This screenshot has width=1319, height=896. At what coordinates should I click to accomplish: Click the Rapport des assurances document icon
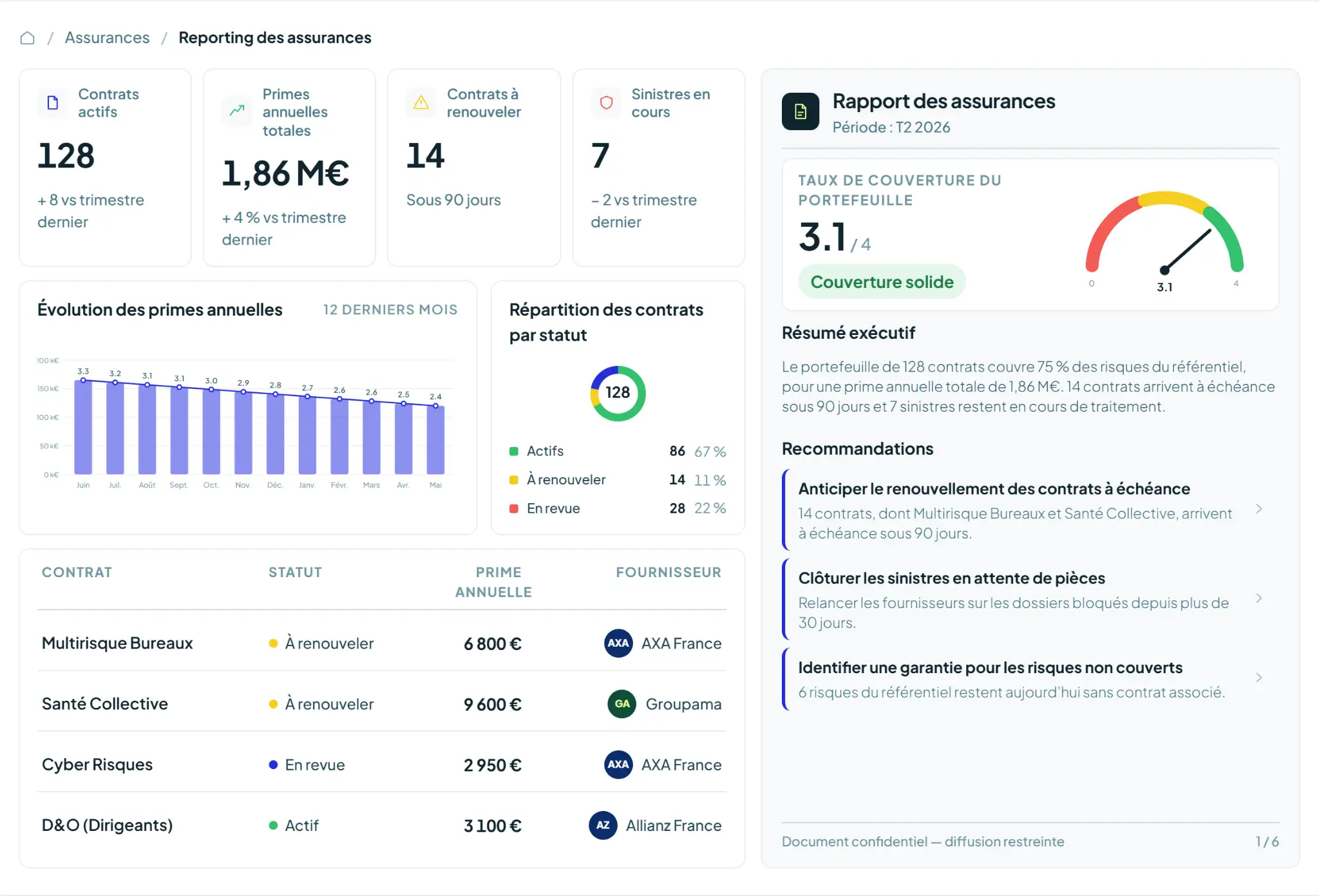coord(801,111)
